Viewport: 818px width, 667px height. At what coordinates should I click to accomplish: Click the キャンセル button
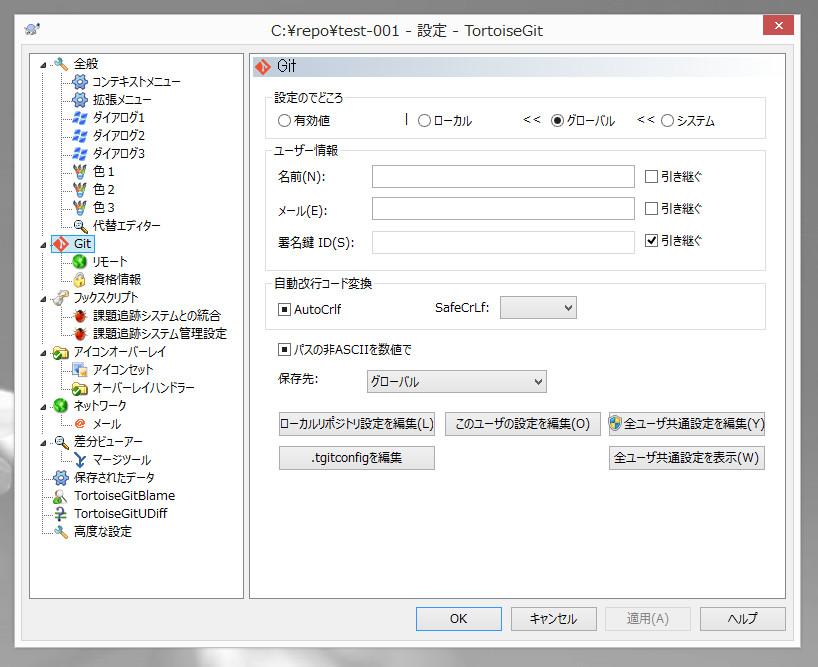pos(554,619)
